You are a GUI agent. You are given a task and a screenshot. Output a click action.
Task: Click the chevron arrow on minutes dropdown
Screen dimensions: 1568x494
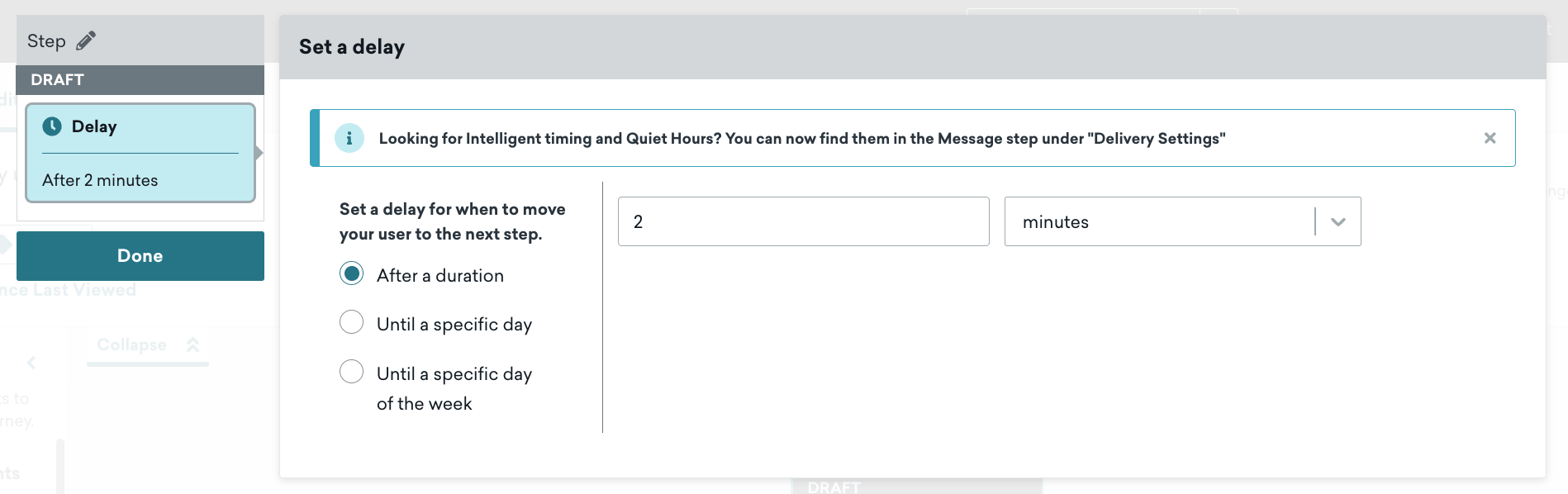pos(1338,221)
